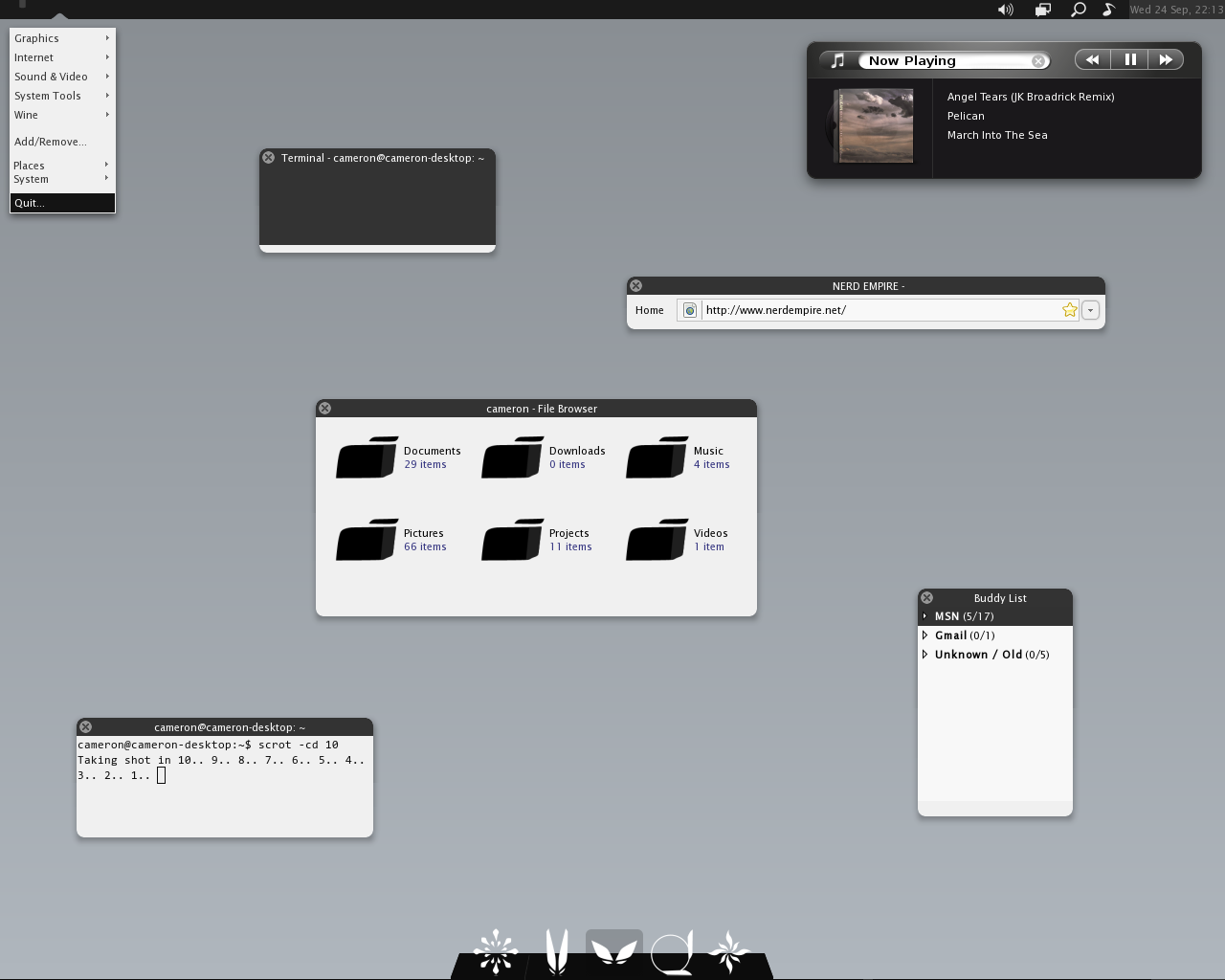Click the music library icon in player

tap(837, 60)
